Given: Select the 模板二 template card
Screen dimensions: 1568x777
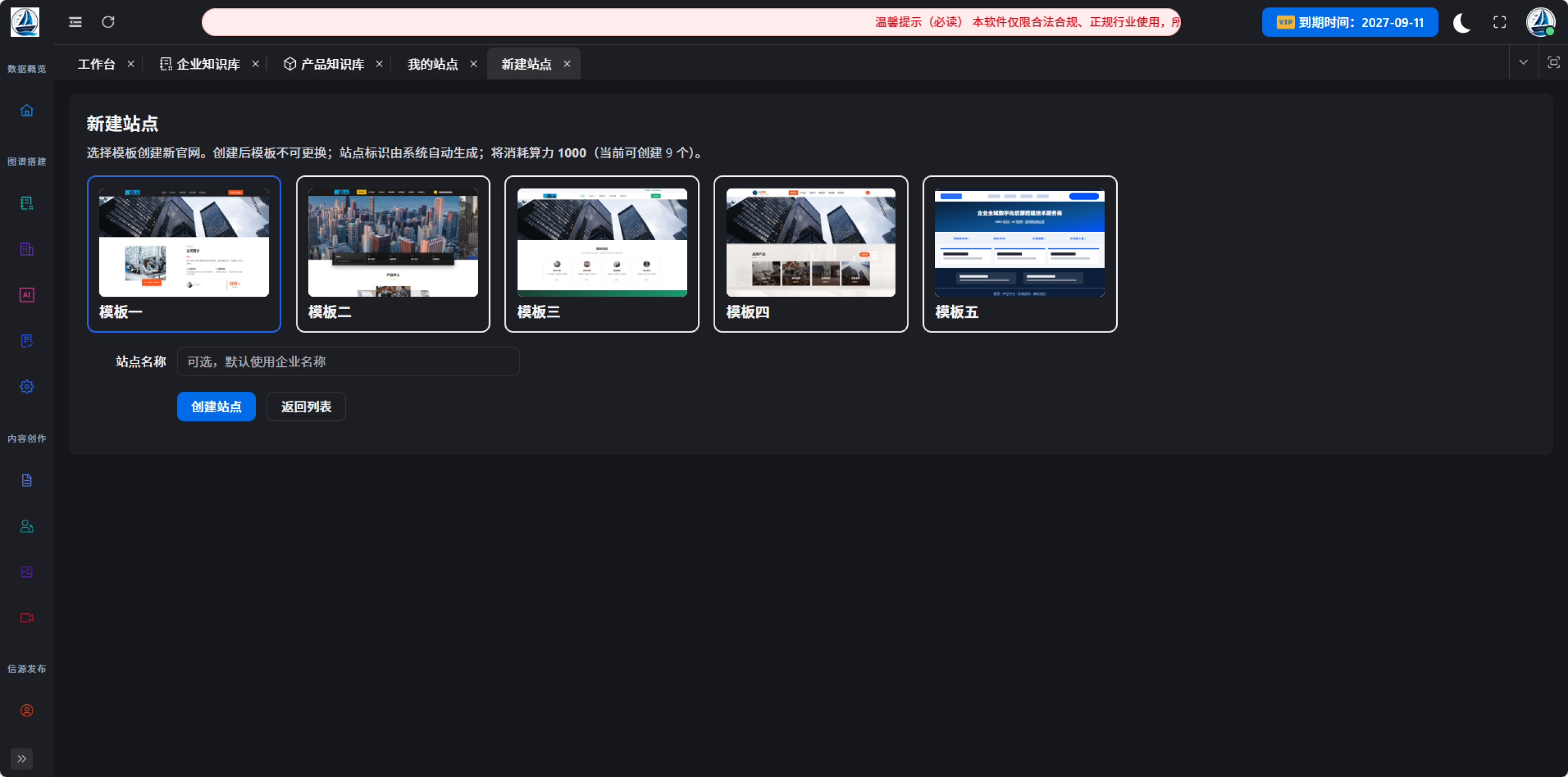Looking at the screenshot, I should tap(392, 254).
